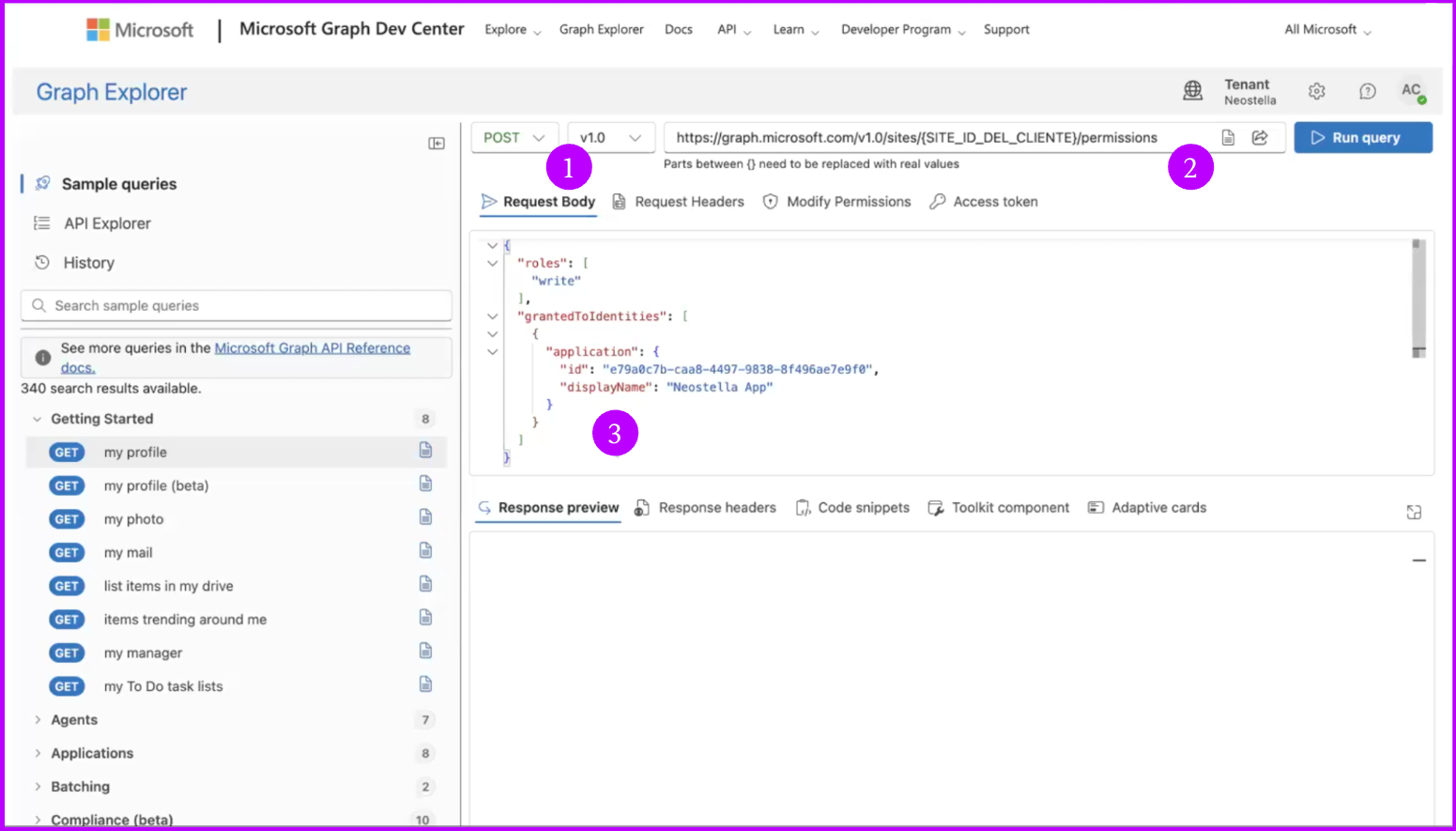Open the API menu
Screen dimensions: 1456x831
(x=734, y=30)
